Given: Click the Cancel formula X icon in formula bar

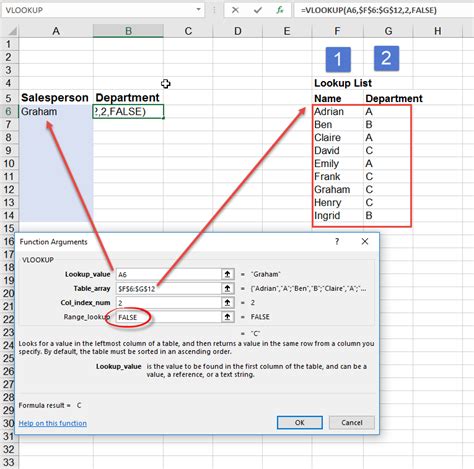Looking at the screenshot, I should click(x=235, y=10).
